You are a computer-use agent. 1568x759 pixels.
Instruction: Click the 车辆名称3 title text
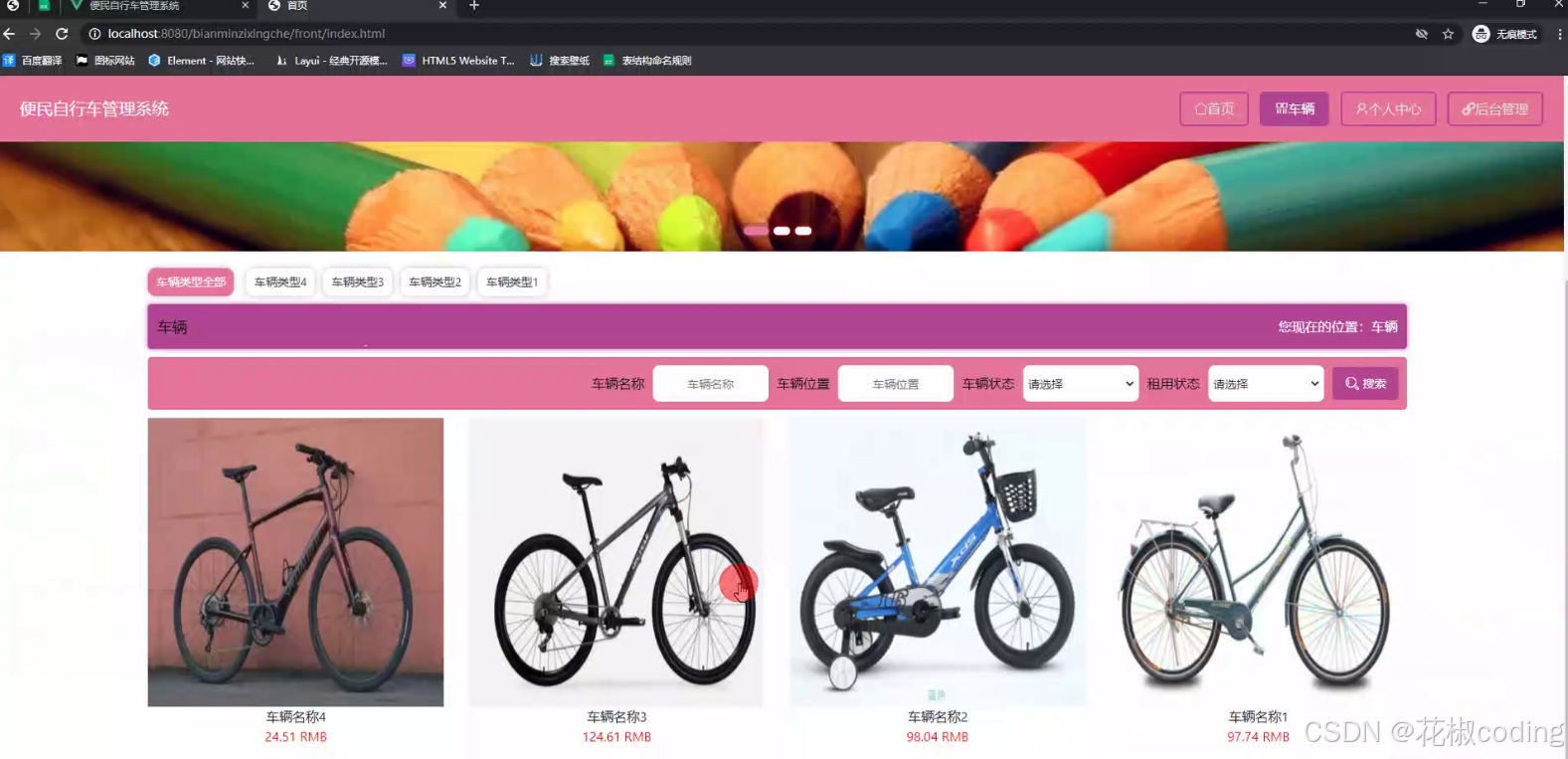click(616, 717)
